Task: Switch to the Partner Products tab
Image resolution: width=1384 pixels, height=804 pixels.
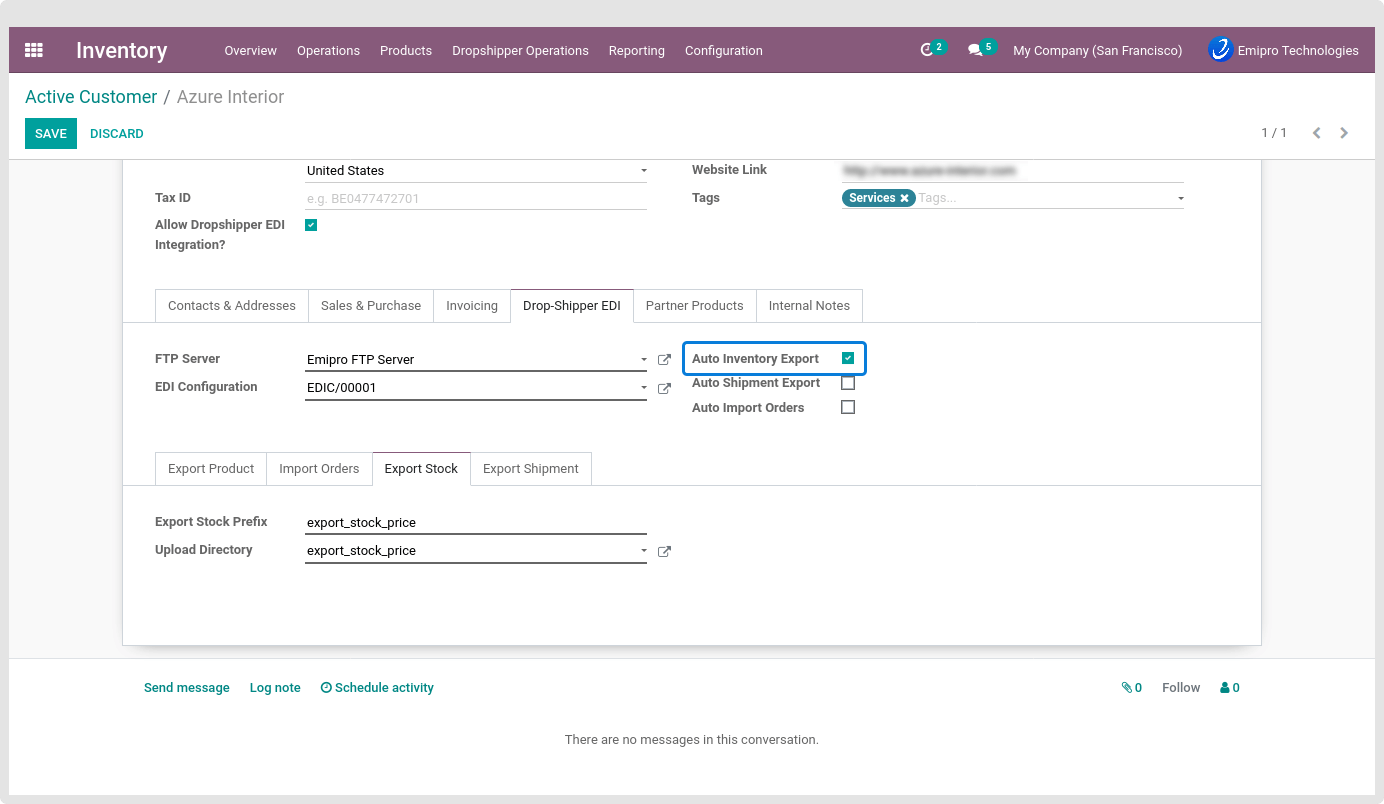Action: coord(694,306)
